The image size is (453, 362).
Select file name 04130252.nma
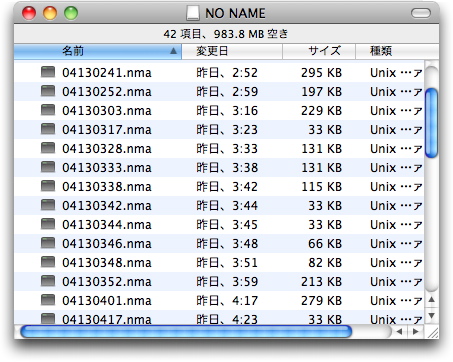(x=107, y=92)
